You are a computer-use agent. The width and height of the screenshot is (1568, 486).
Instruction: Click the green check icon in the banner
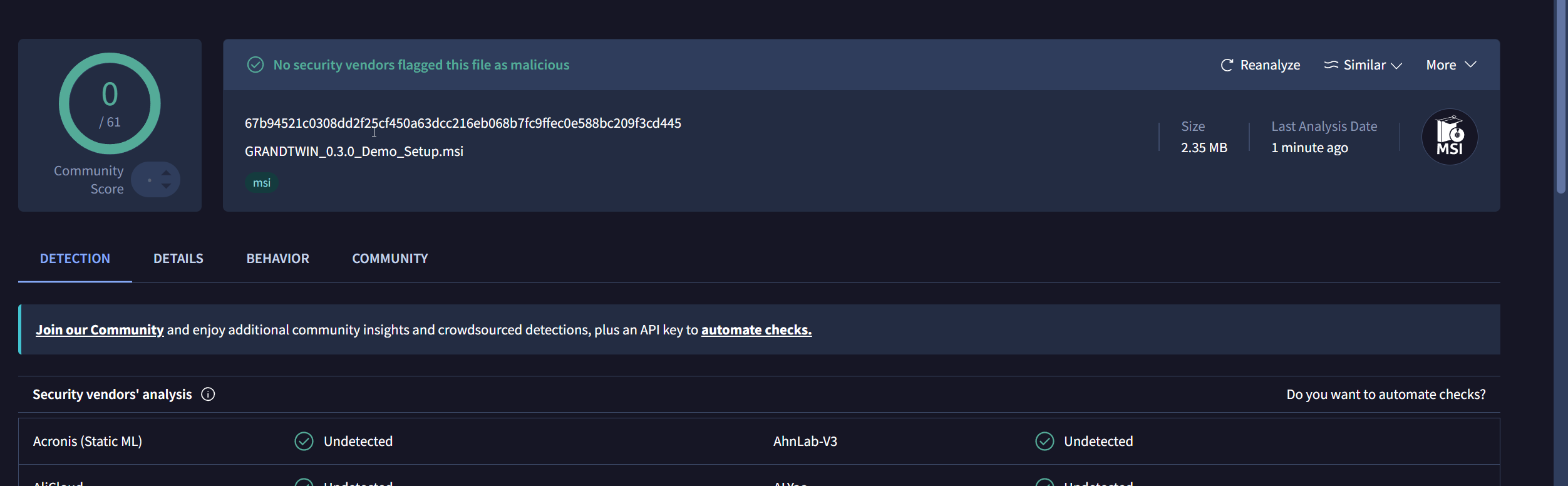click(255, 65)
